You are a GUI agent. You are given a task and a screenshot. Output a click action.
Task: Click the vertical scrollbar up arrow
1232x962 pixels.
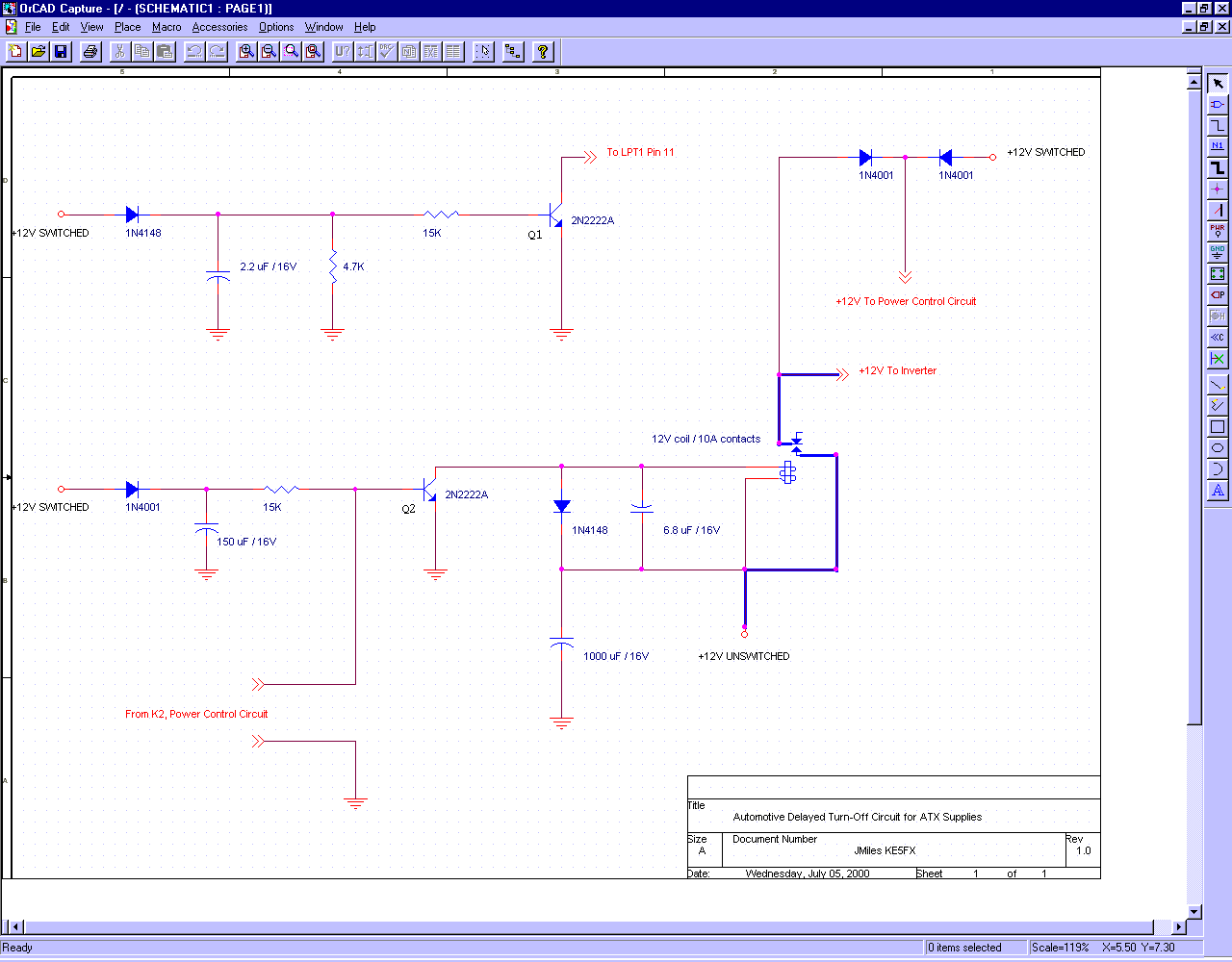[x=1194, y=81]
